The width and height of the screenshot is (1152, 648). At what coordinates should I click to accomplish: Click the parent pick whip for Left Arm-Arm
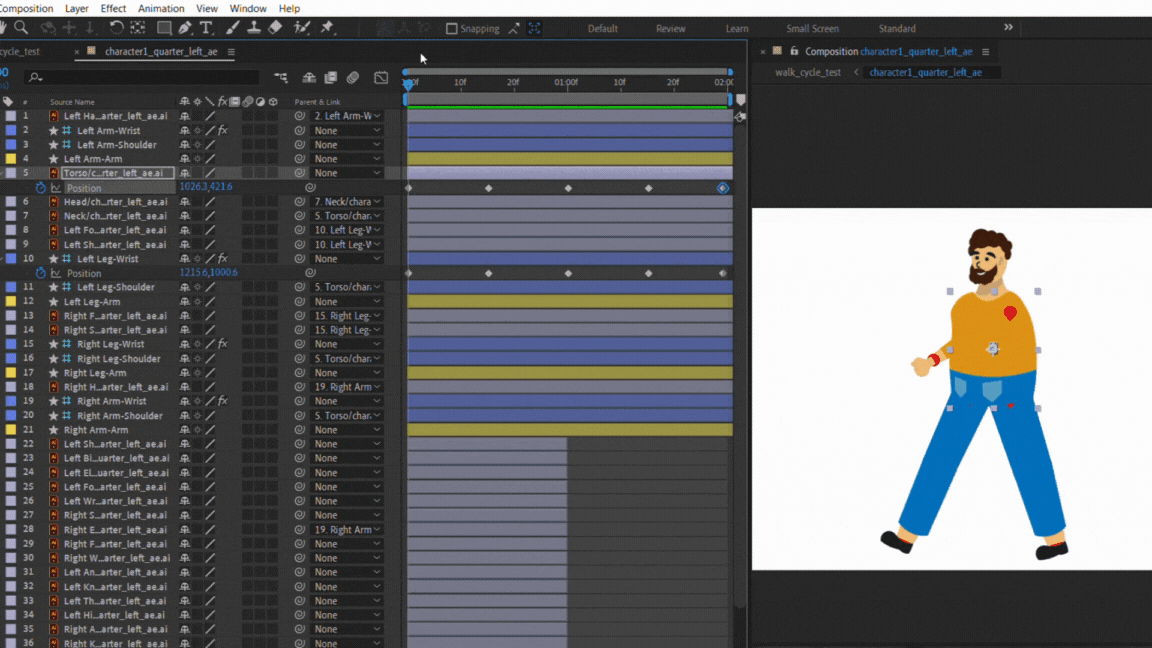(300, 159)
